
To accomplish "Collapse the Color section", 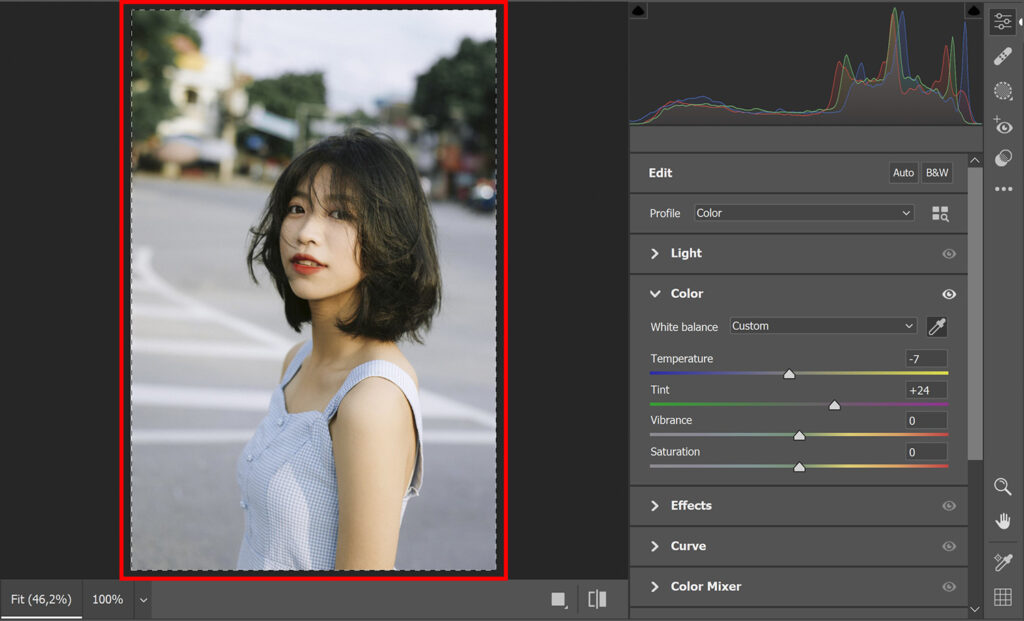I will (655, 294).
